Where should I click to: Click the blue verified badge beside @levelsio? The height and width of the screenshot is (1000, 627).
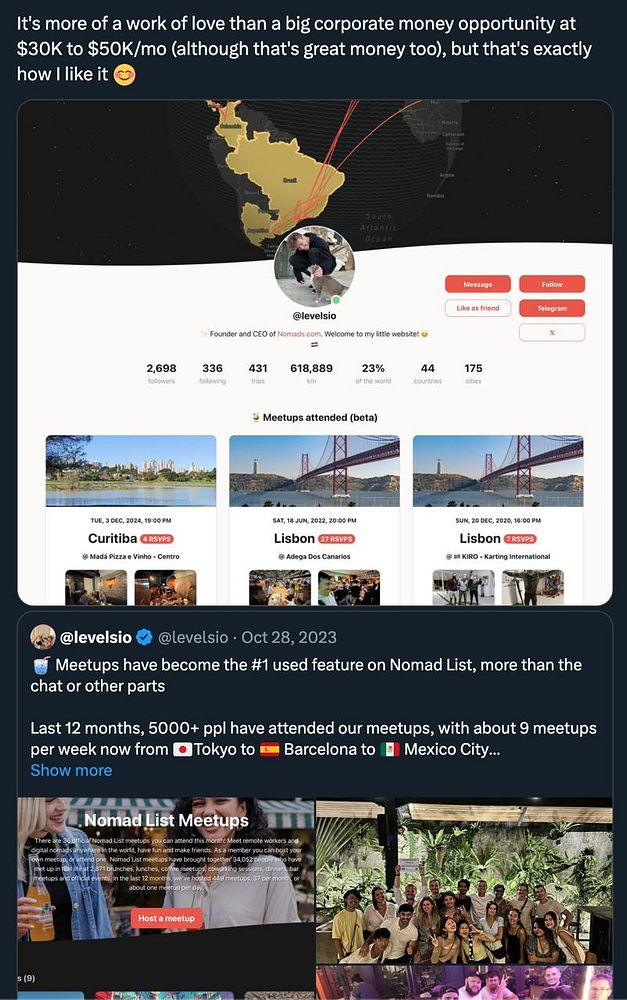point(145,636)
